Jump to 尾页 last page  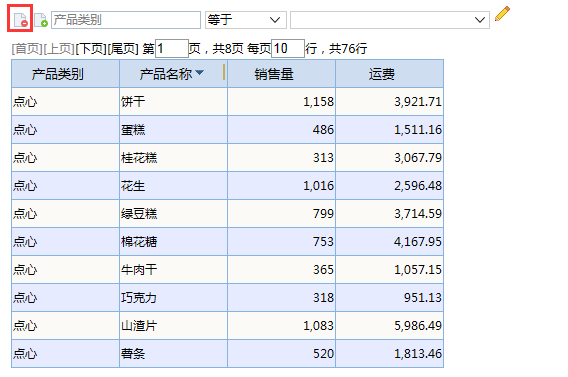click(123, 49)
